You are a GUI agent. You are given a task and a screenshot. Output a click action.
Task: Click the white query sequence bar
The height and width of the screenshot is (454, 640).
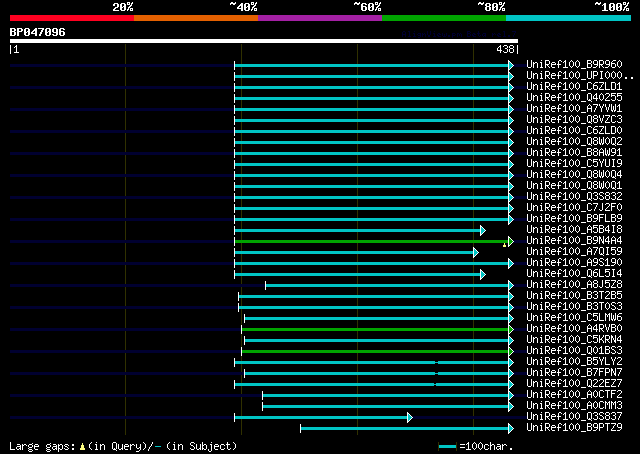tap(264, 41)
